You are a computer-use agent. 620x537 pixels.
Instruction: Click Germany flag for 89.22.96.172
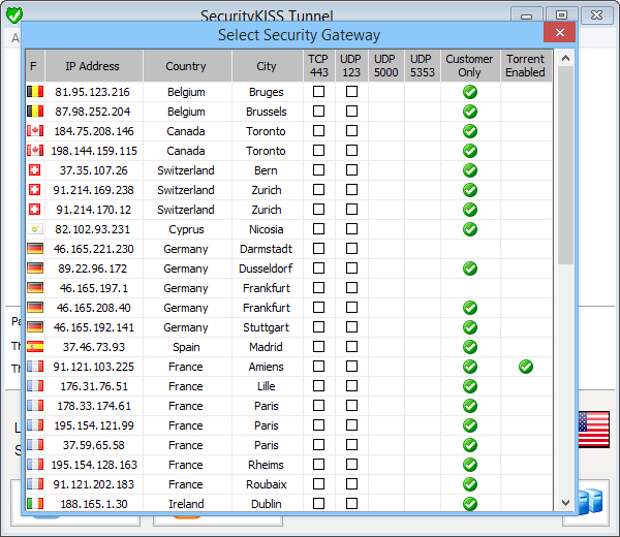click(x=35, y=268)
